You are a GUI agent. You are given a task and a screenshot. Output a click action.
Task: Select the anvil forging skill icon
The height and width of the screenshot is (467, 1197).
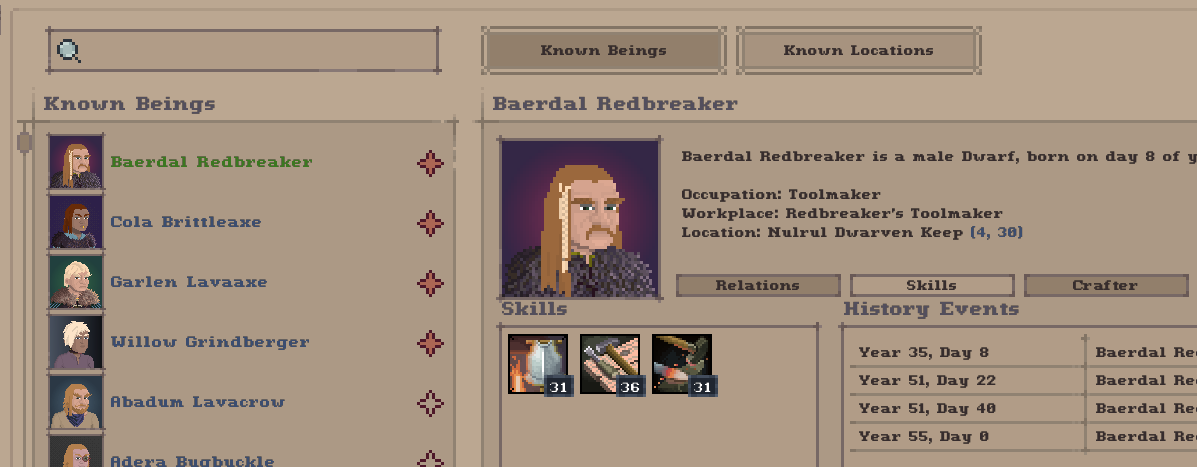682,364
